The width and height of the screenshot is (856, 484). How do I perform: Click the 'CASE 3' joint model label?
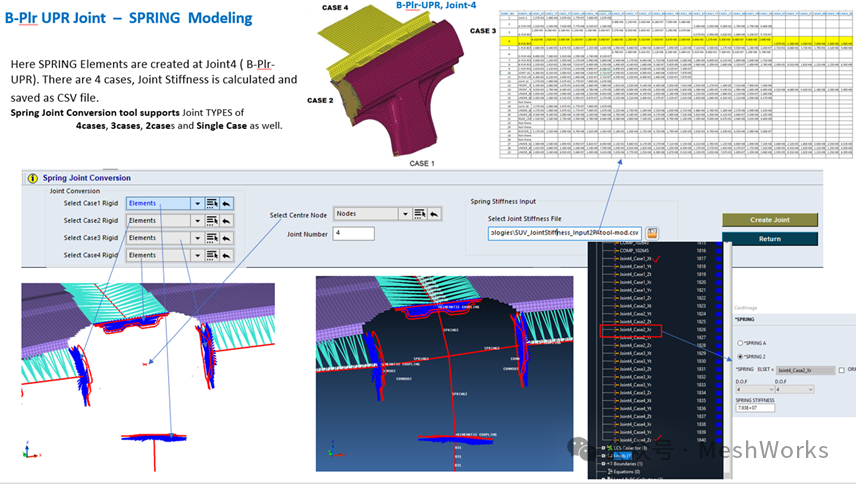pyautogui.click(x=483, y=31)
